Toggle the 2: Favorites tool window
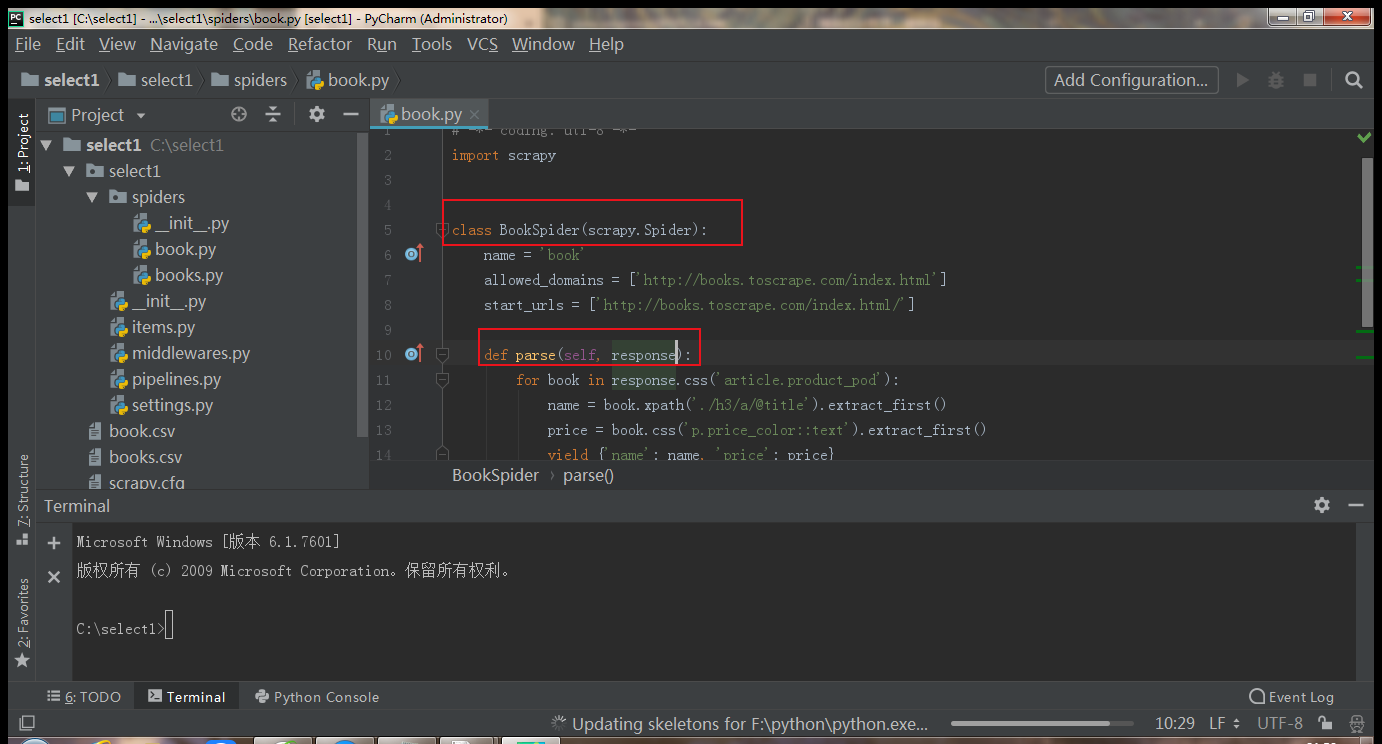Image resolution: width=1382 pixels, height=744 pixels. [x=23, y=622]
